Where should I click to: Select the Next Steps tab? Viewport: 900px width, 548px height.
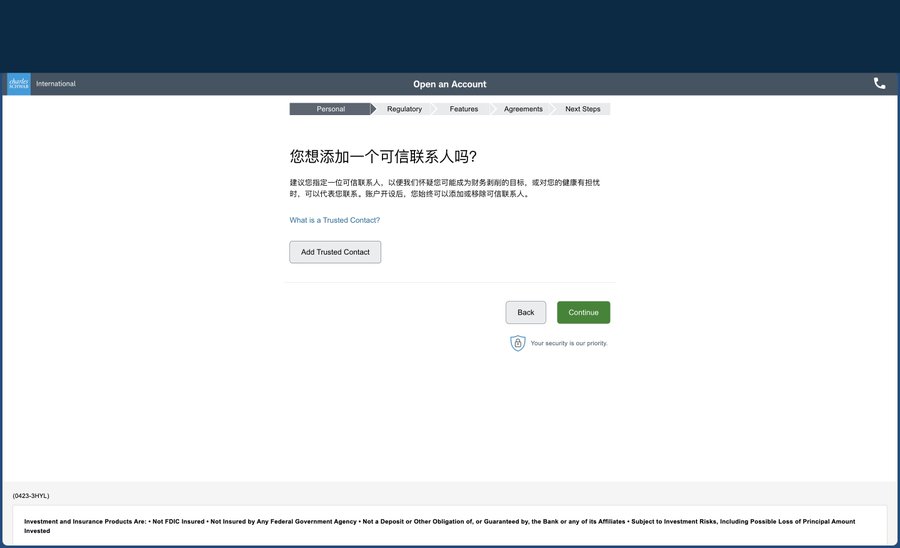click(583, 109)
